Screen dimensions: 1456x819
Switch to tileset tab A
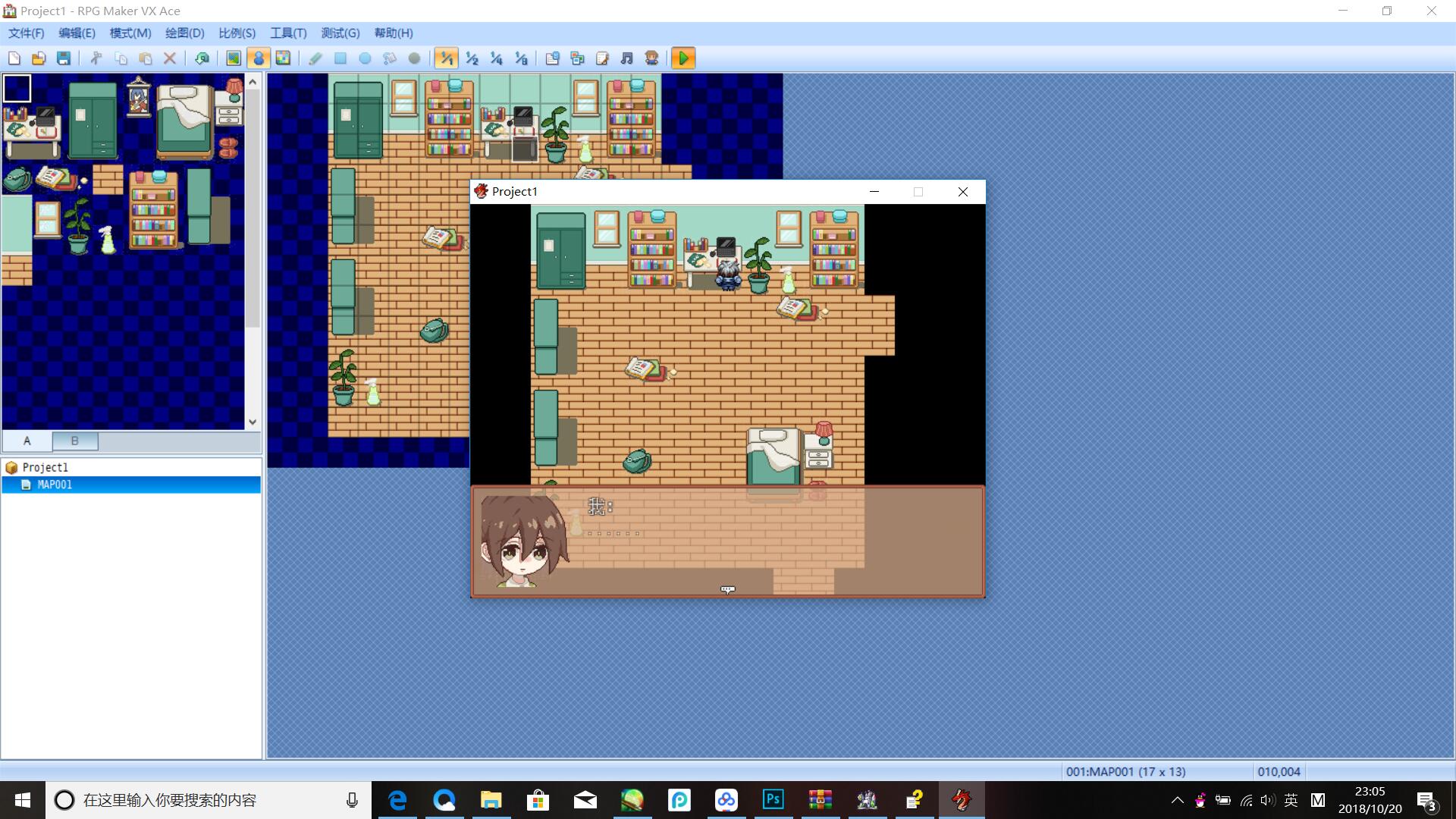coord(27,441)
